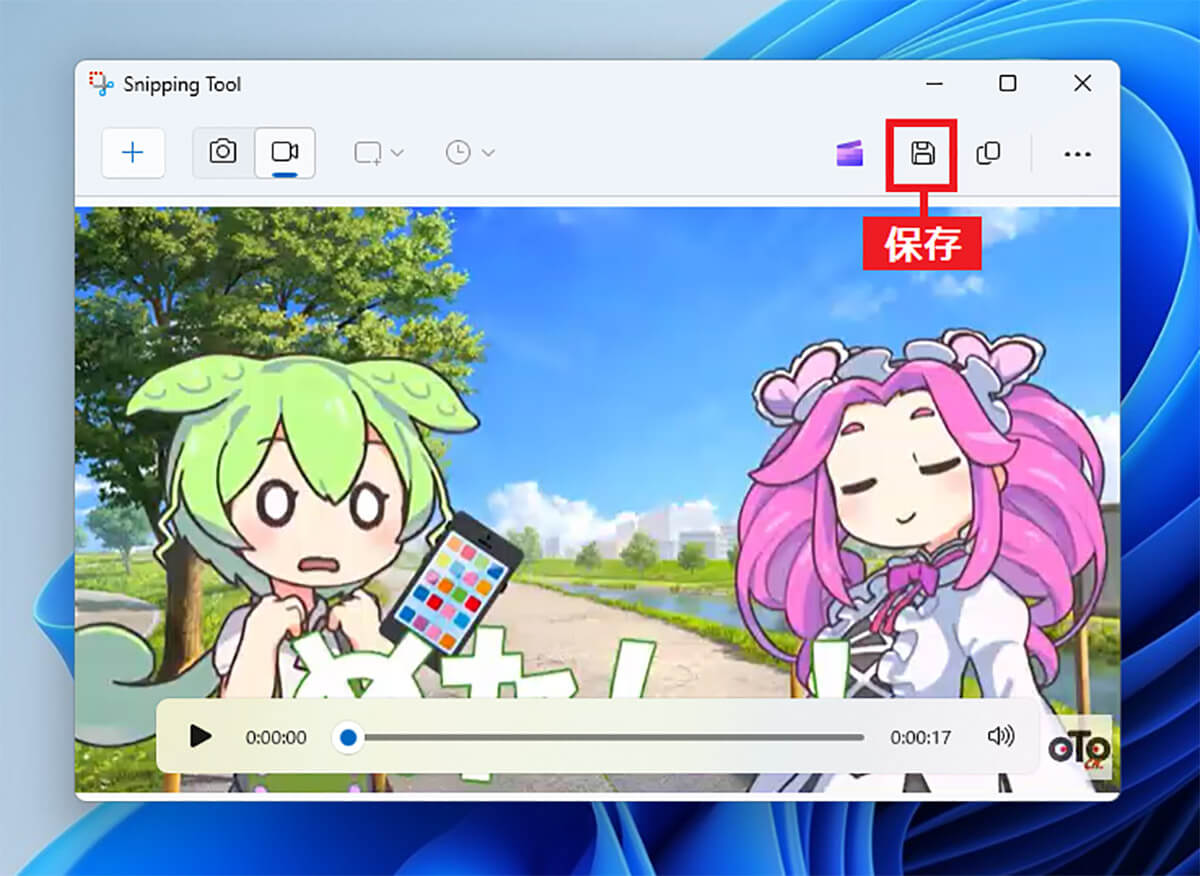Click the video seek bar handle
The height and width of the screenshot is (876, 1200).
tap(348, 737)
